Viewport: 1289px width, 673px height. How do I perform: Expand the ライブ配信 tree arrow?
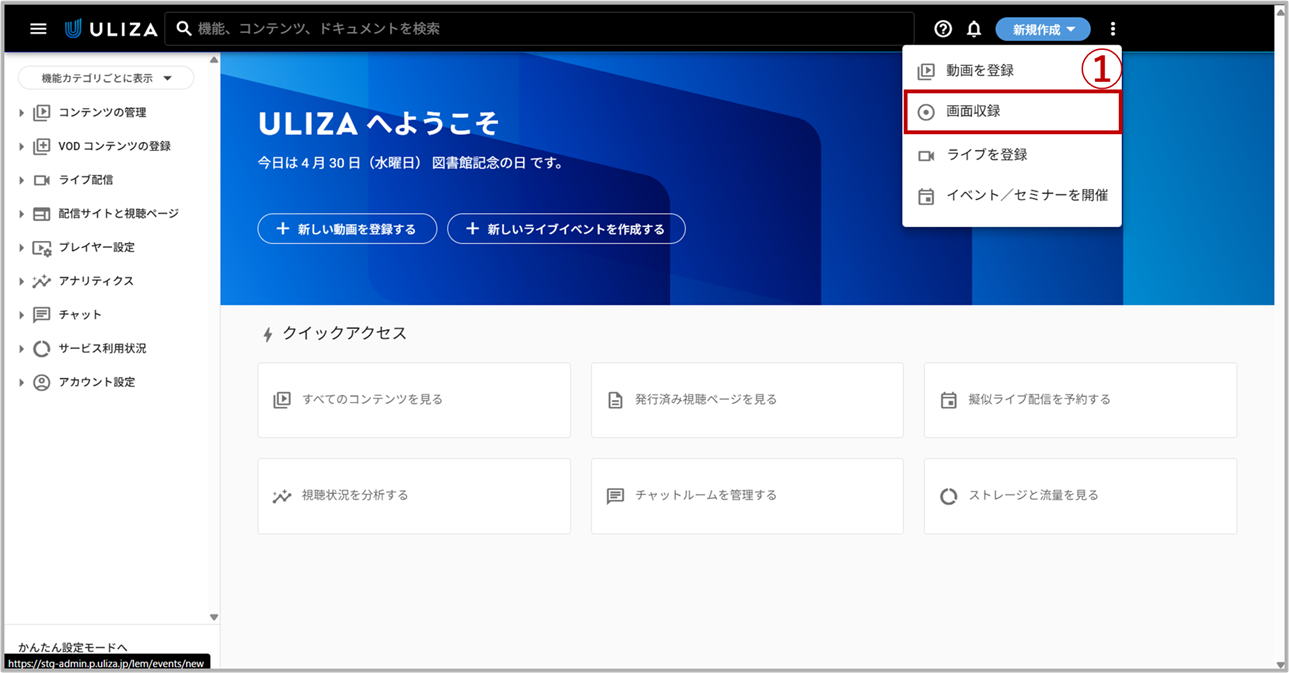coord(21,181)
